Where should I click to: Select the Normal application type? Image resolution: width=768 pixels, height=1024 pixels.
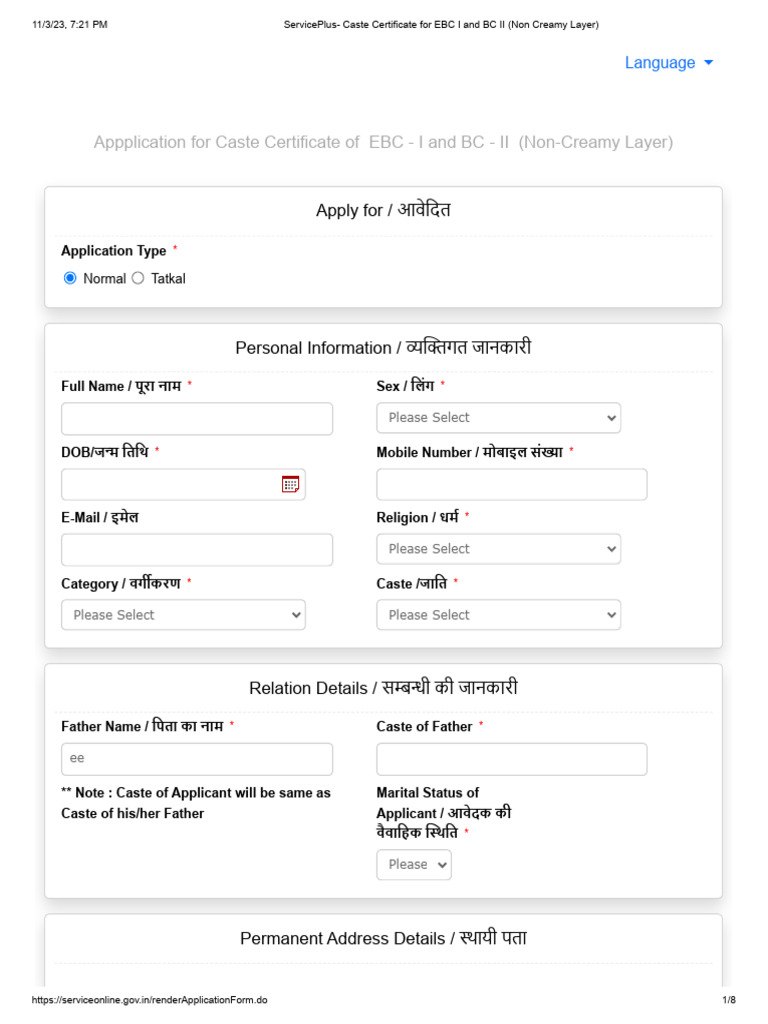[x=70, y=279]
